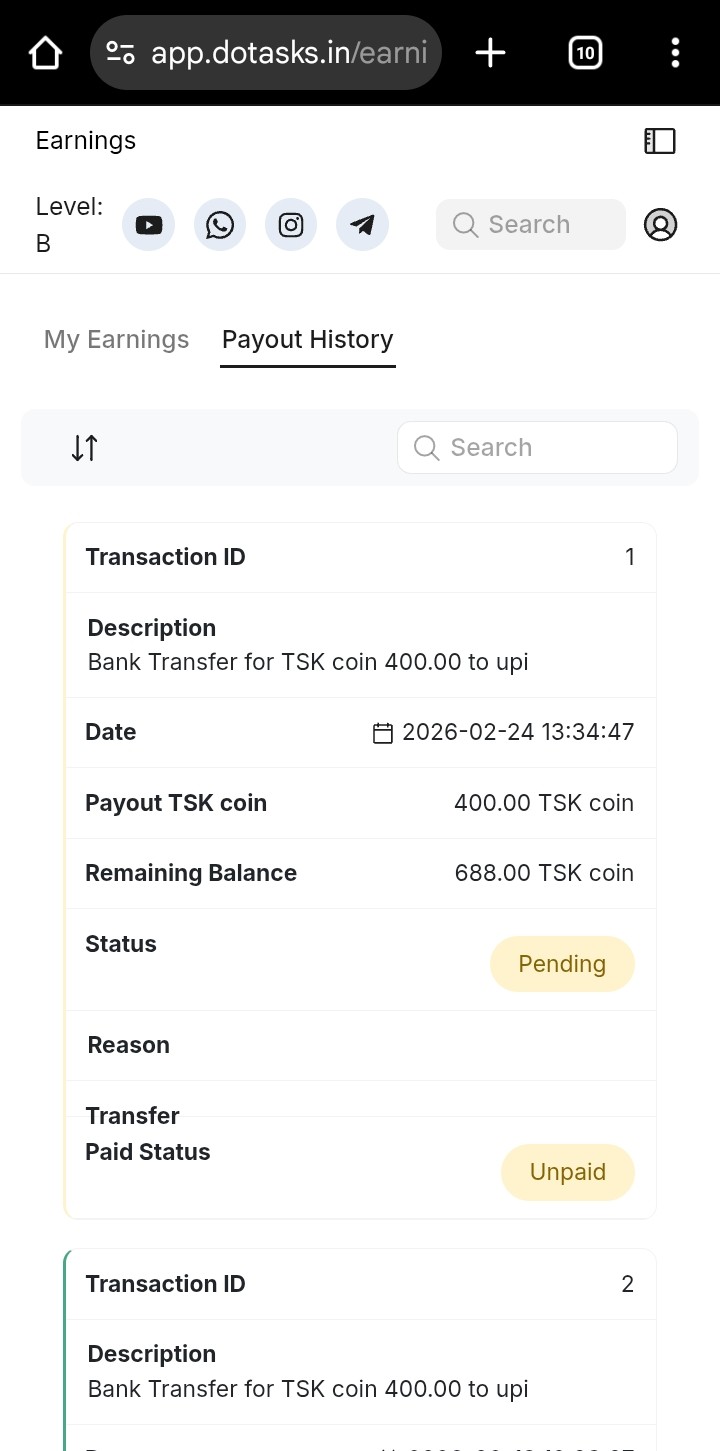Click the calendar icon beside the date
Viewport: 720px width, 1451px height.
(383, 734)
